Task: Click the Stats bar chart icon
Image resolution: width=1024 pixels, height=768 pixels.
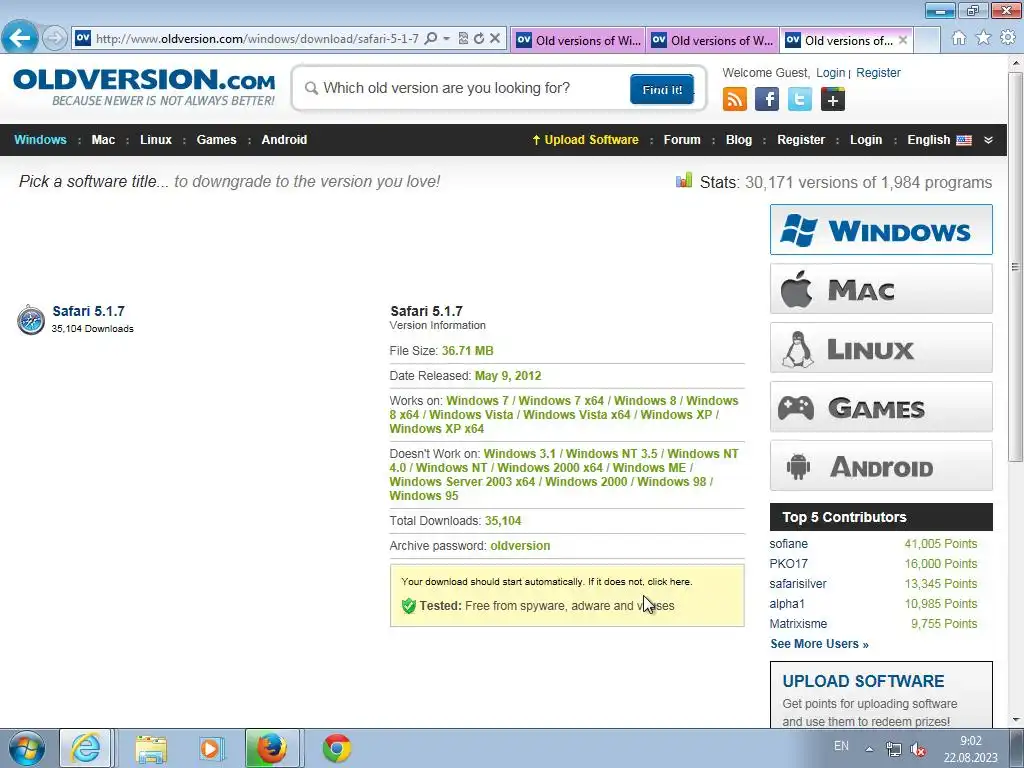Action: [684, 180]
